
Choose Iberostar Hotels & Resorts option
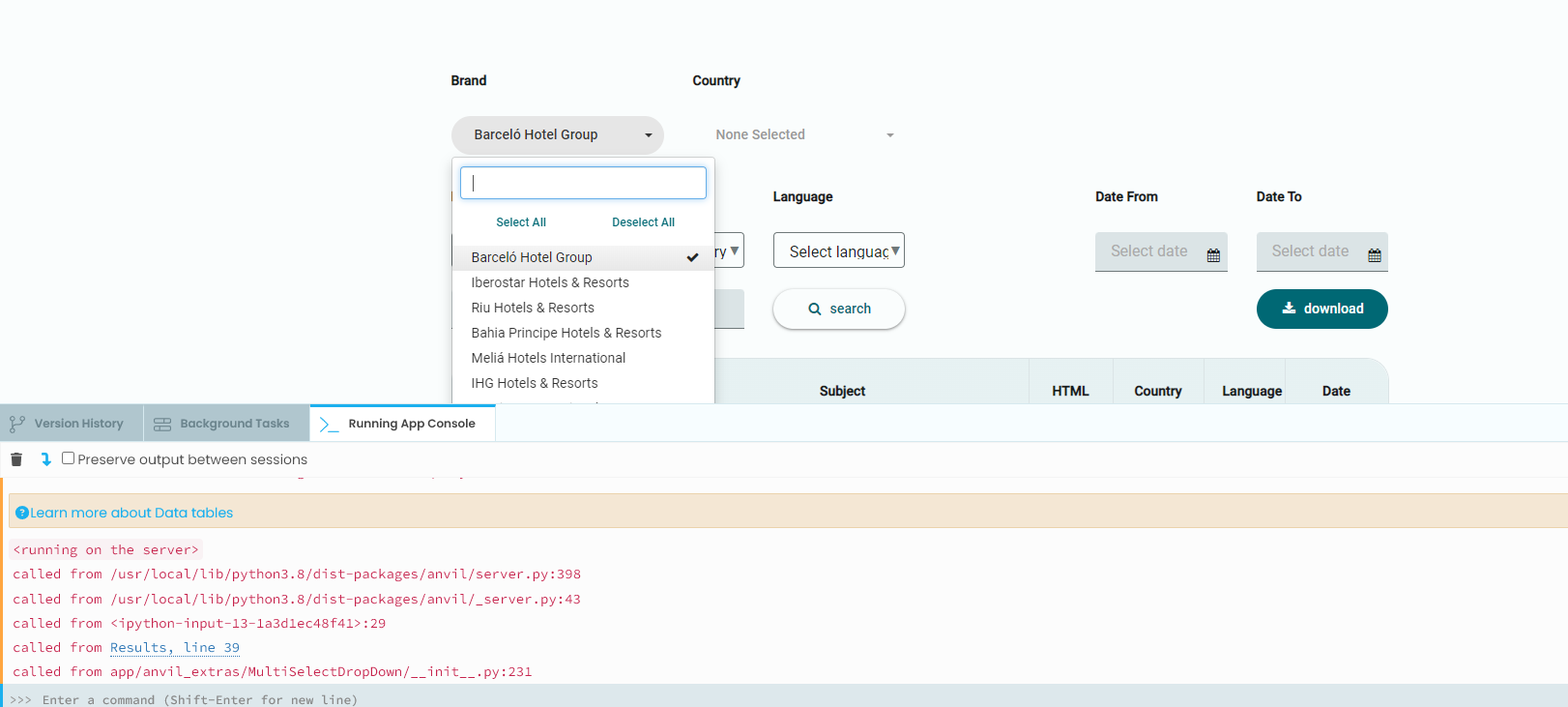pyautogui.click(x=583, y=282)
